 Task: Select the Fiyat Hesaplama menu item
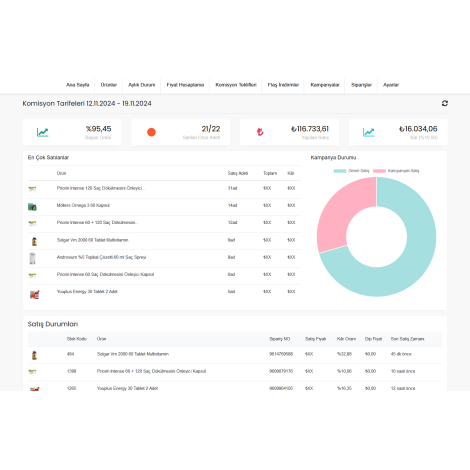pyautogui.click(x=185, y=85)
